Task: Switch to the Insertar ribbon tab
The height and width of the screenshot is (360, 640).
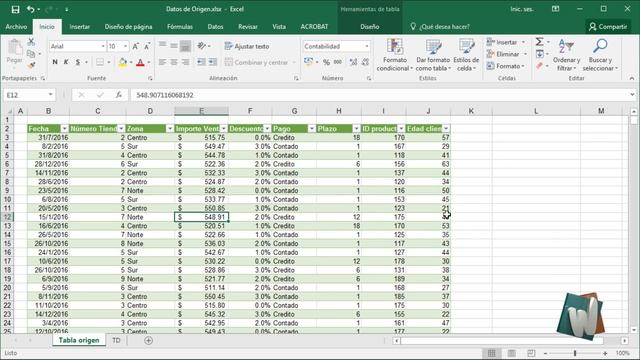Action: tap(80, 27)
